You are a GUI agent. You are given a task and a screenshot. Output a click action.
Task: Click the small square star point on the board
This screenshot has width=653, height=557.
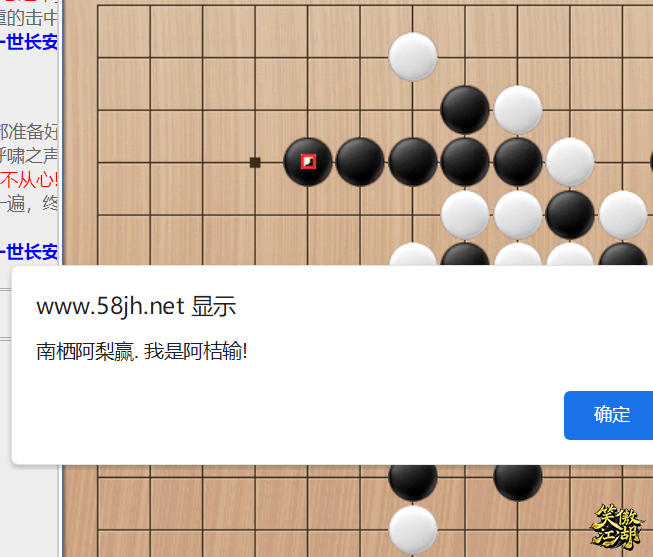pyautogui.click(x=255, y=162)
